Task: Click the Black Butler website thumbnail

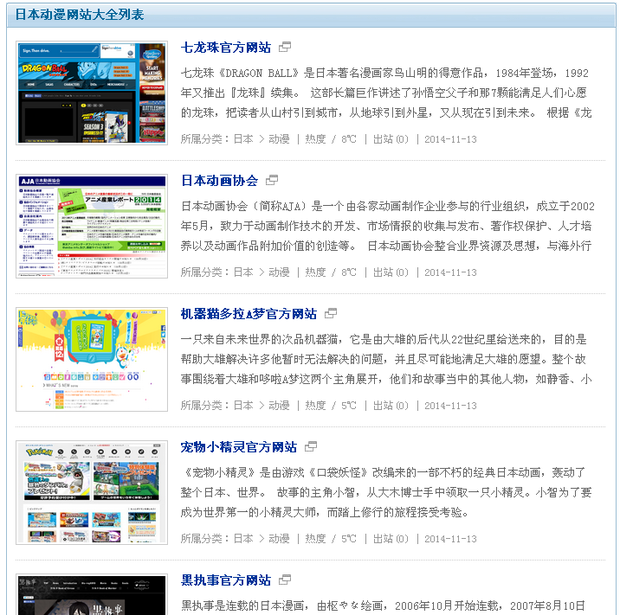Action: point(92,594)
